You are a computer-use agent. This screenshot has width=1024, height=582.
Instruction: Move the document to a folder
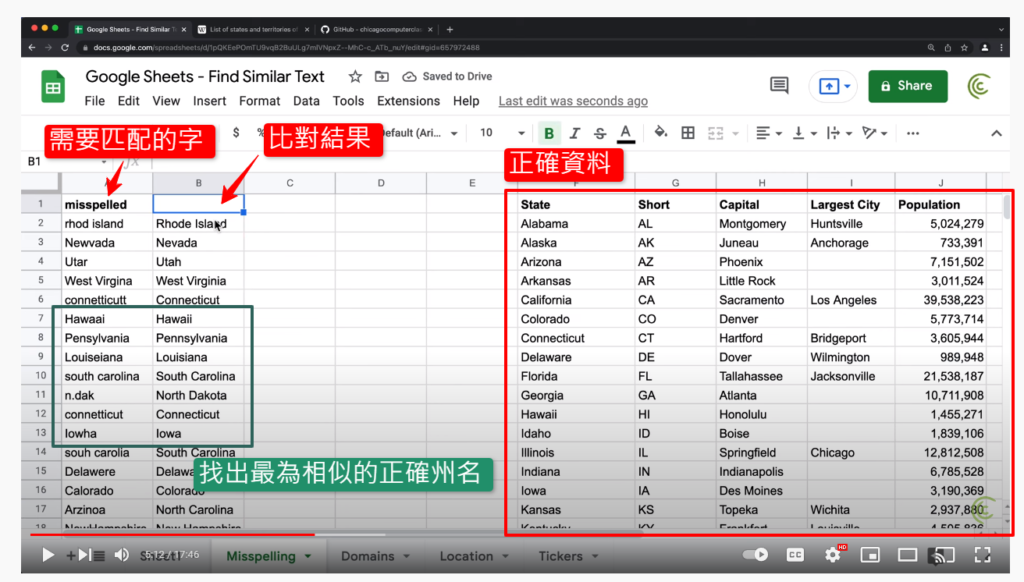click(381, 76)
